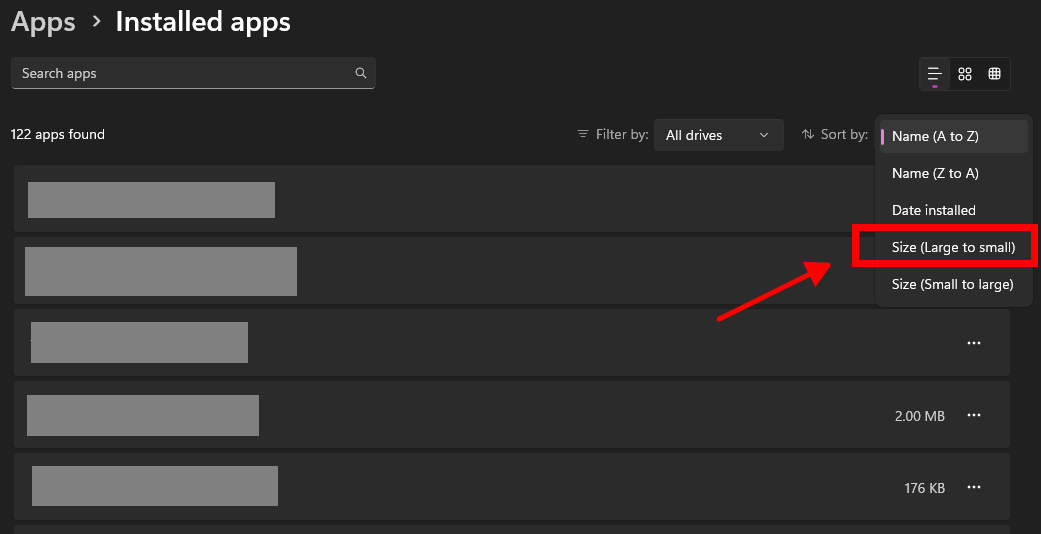The height and width of the screenshot is (534, 1041).
Task: Open three-dot menu for the 2.00 MB app
Action: coord(973,415)
